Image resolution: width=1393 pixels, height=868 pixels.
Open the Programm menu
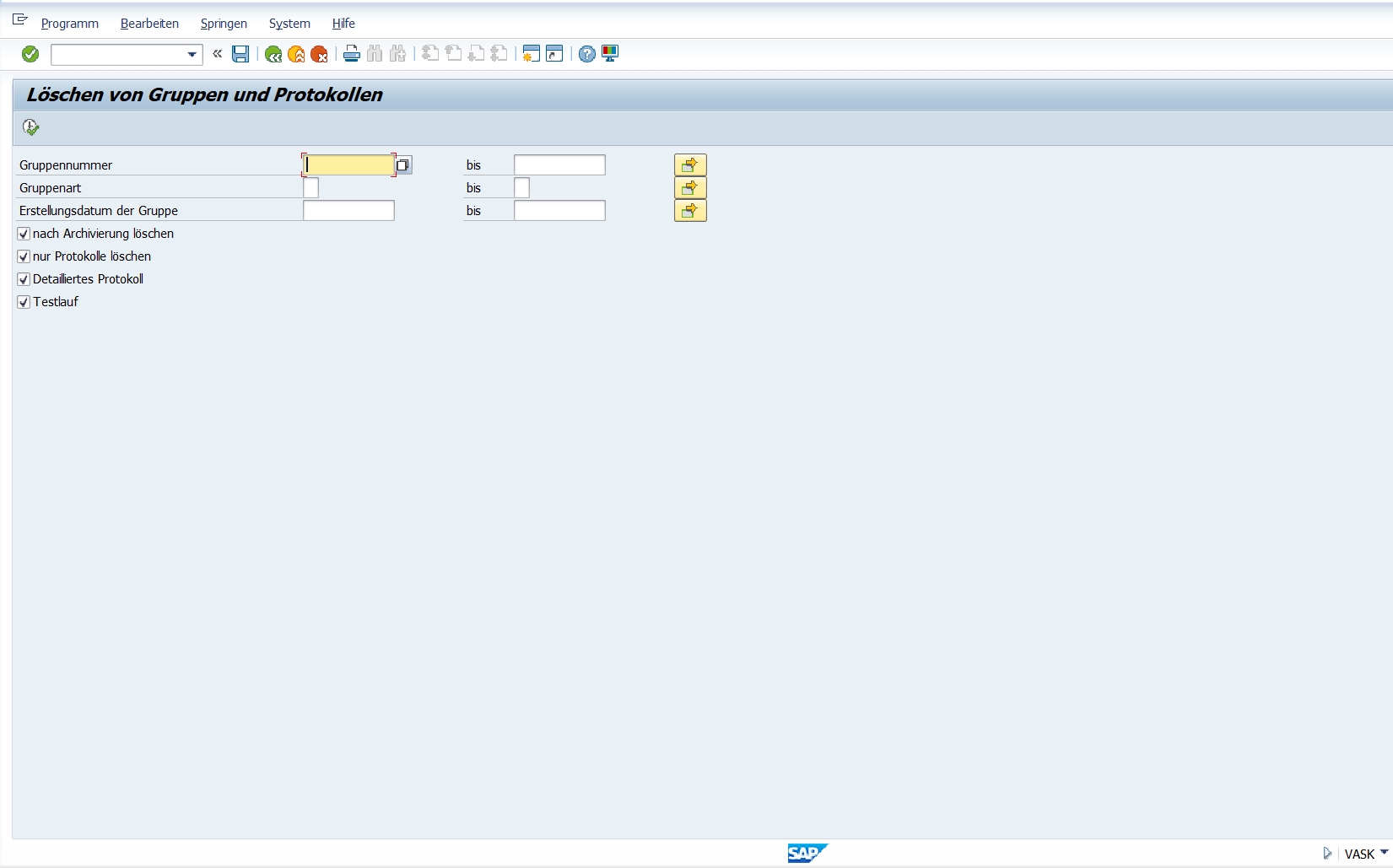70,24
